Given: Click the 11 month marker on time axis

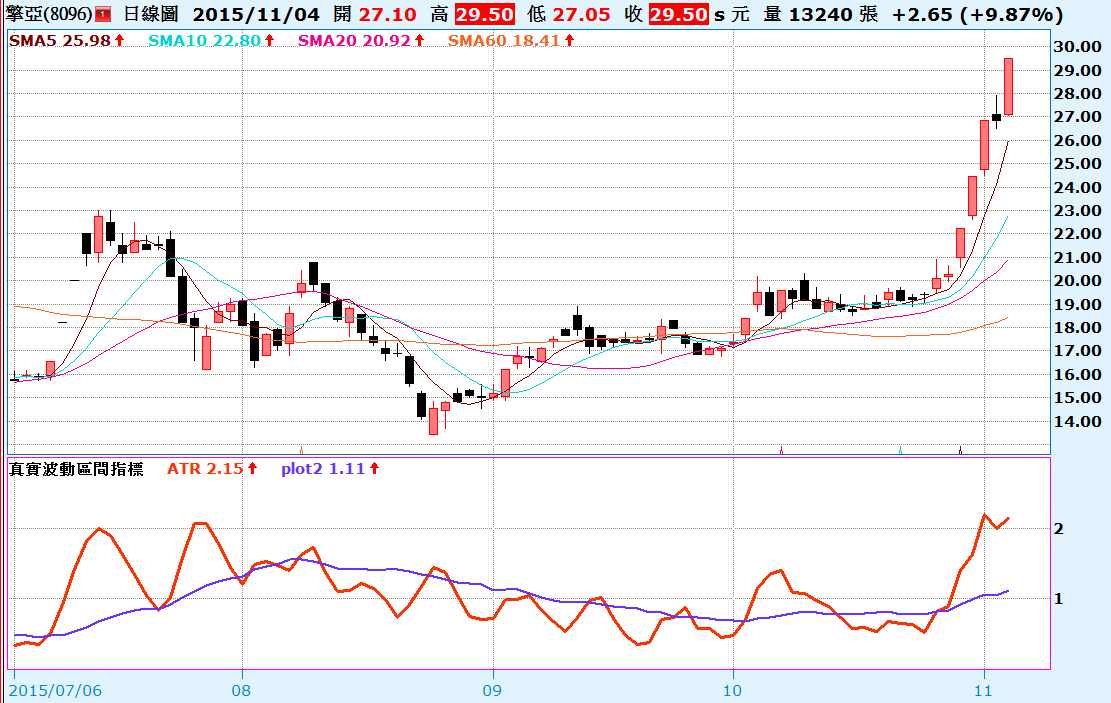Looking at the screenshot, I should point(984,690).
